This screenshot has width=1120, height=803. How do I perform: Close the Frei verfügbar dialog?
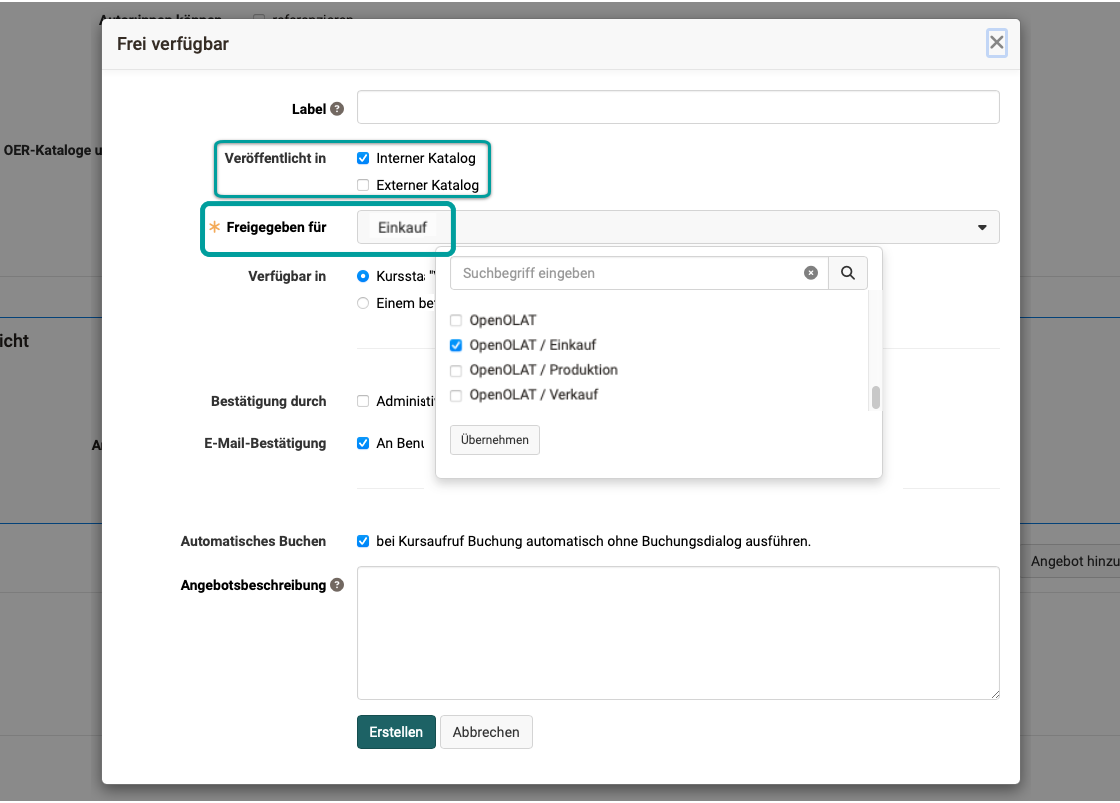[x=996, y=42]
